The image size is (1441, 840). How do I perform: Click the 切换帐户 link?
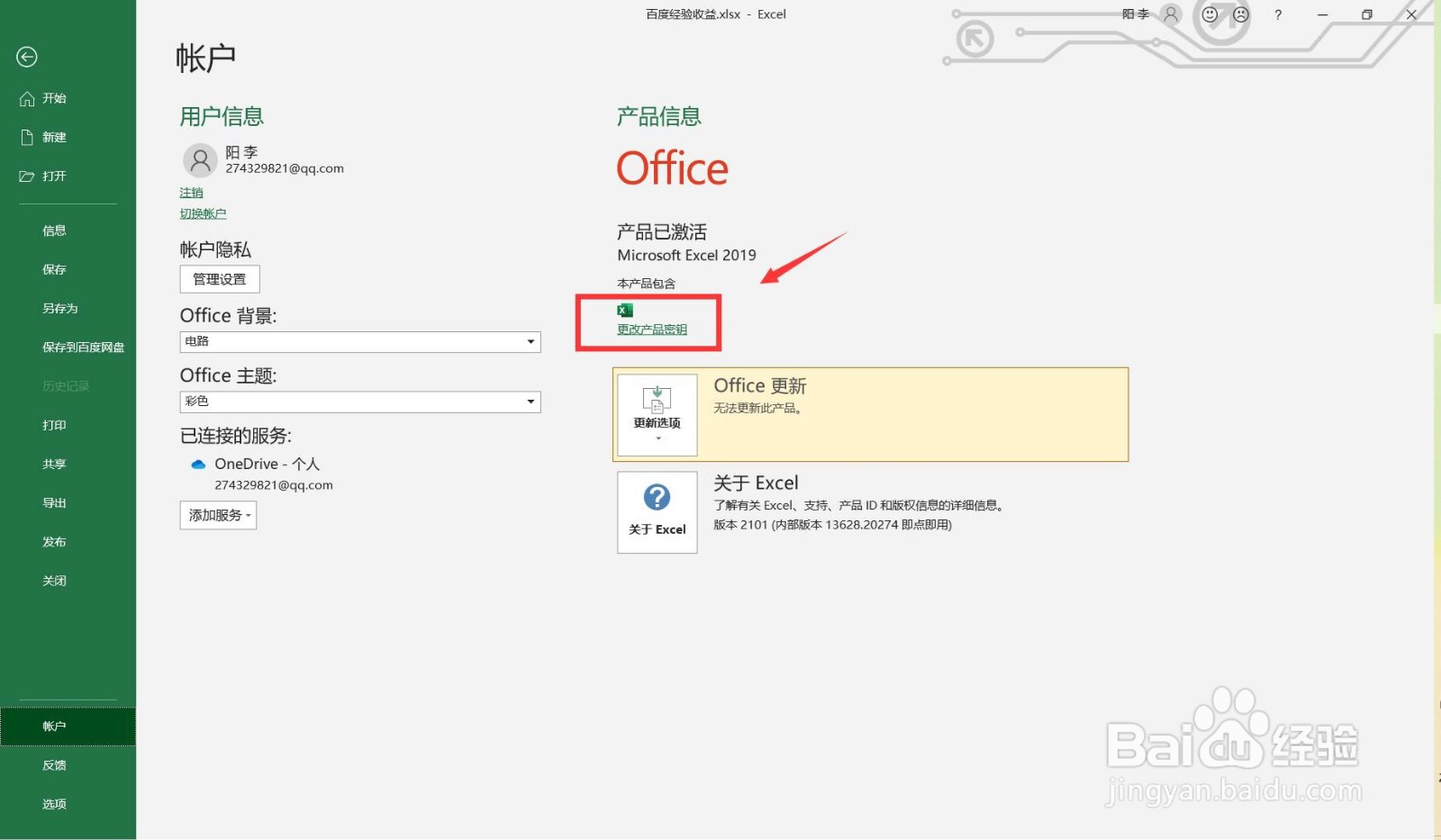point(203,213)
